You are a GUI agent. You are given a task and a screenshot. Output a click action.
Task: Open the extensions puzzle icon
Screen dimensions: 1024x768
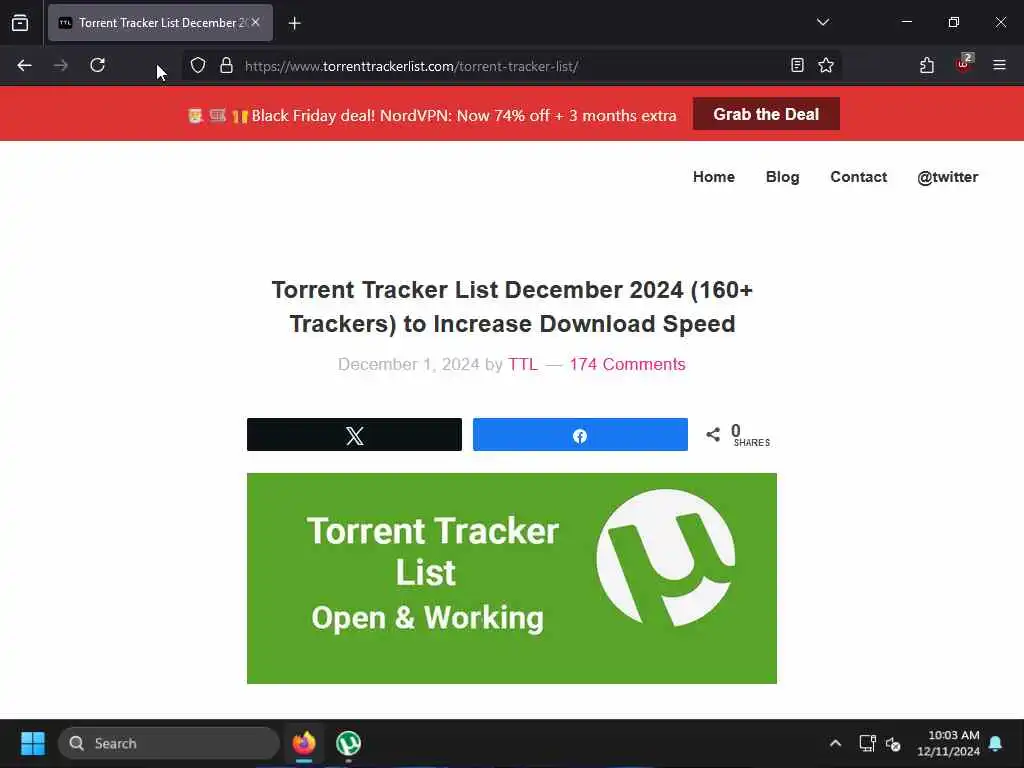927,65
